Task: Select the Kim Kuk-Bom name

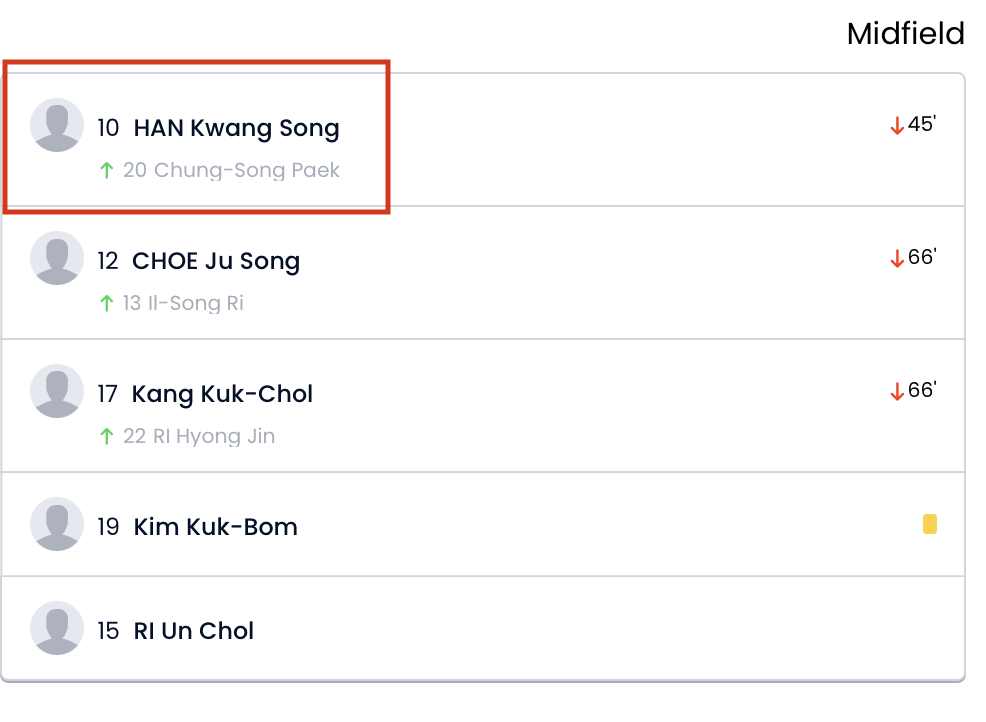Action: pyautogui.click(x=215, y=527)
